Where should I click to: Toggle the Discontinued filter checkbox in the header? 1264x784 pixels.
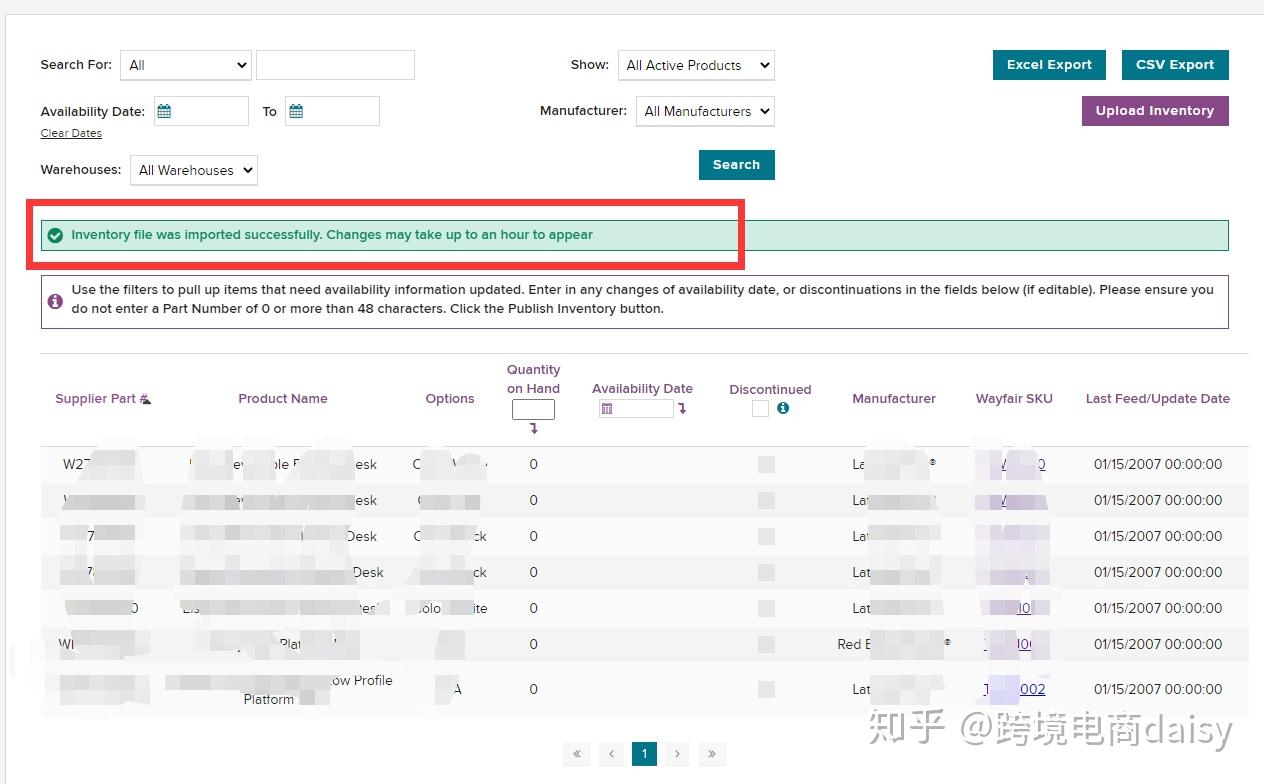(760, 408)
